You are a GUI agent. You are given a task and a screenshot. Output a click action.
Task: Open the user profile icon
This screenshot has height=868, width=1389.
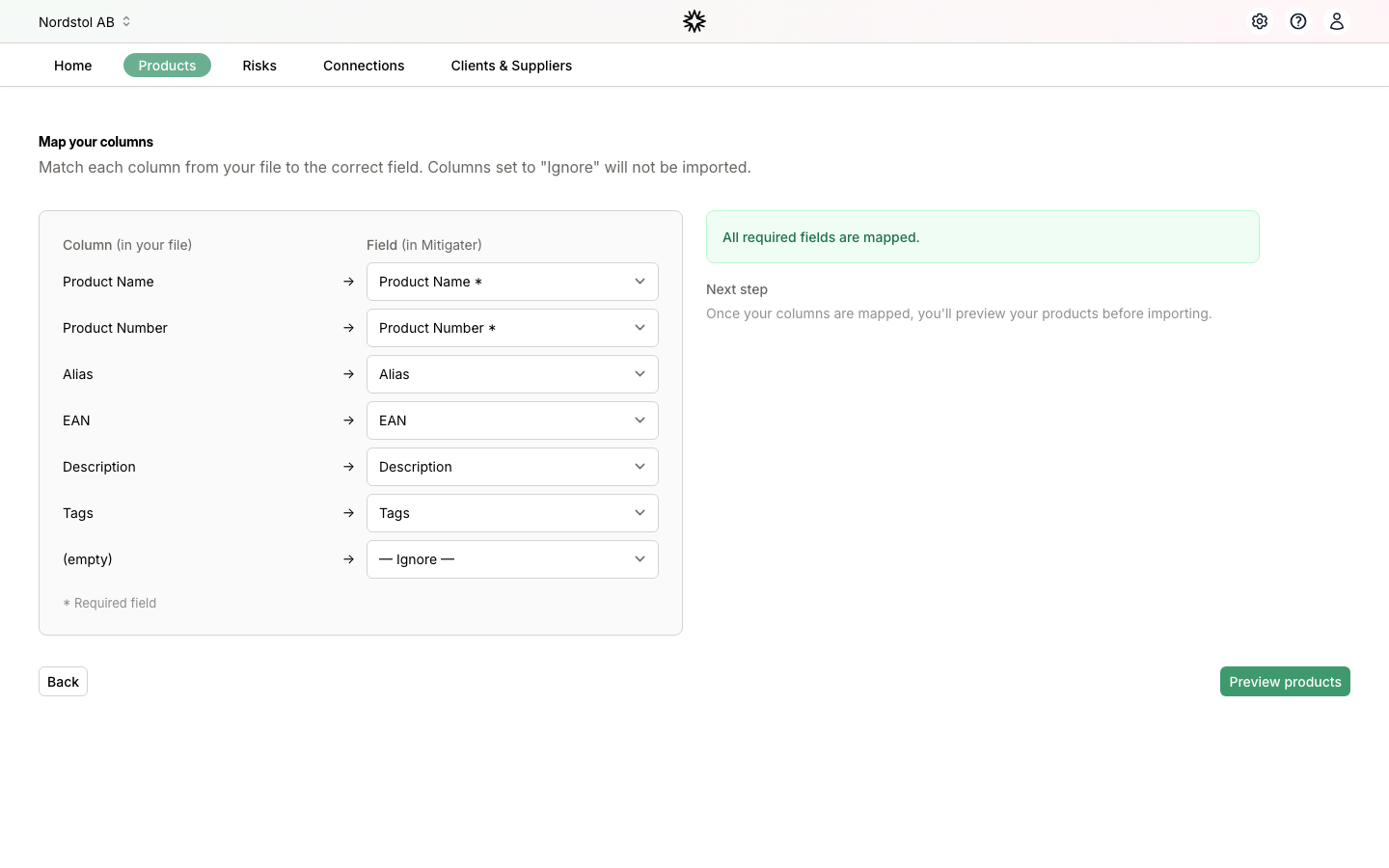[x=1337, y=21]
